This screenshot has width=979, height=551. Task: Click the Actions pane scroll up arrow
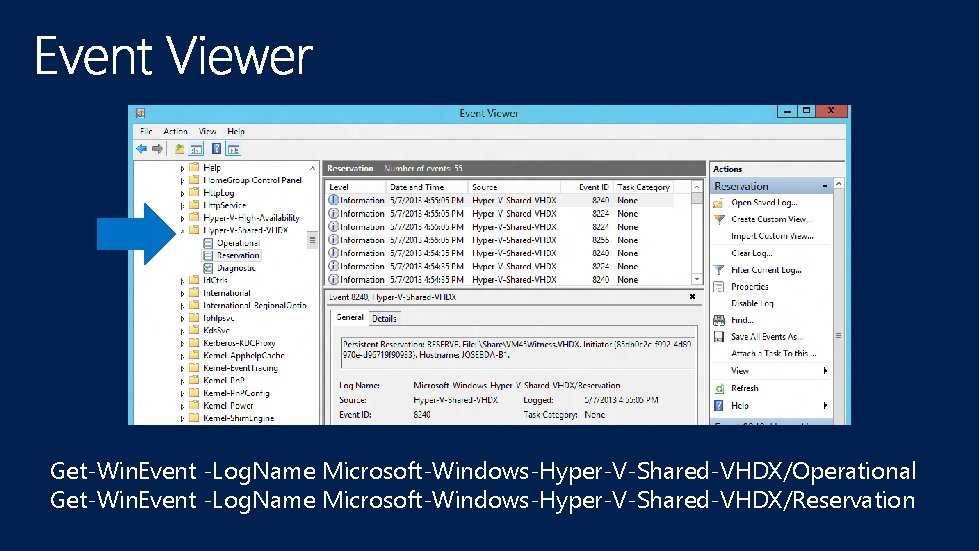click(839, 183)
